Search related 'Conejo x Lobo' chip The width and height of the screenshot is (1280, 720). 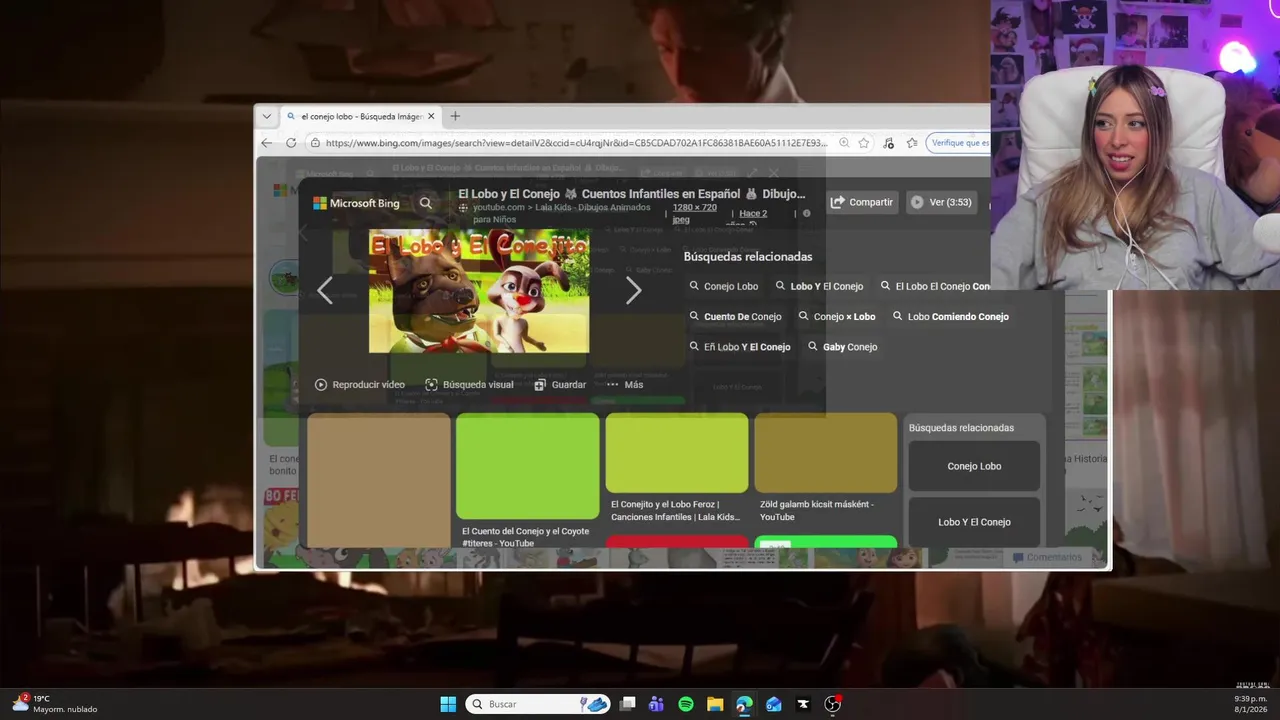coord(837,317)
